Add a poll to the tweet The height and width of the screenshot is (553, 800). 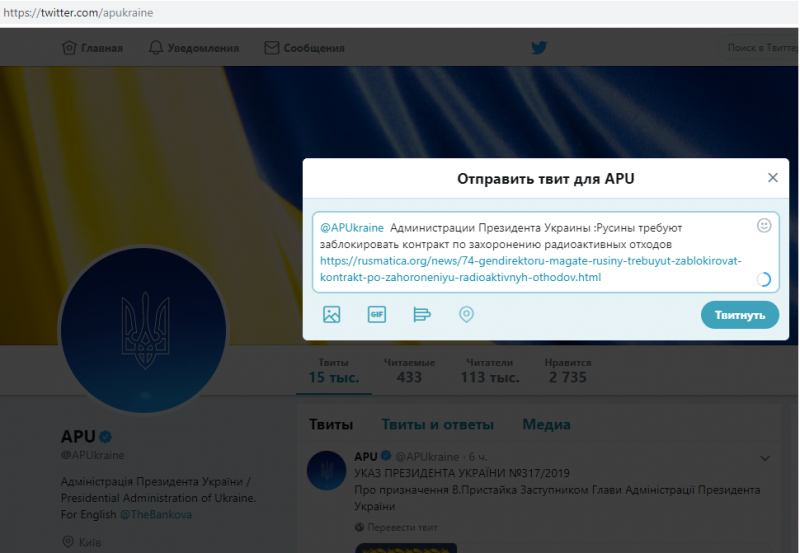click(x=421, y=314)
